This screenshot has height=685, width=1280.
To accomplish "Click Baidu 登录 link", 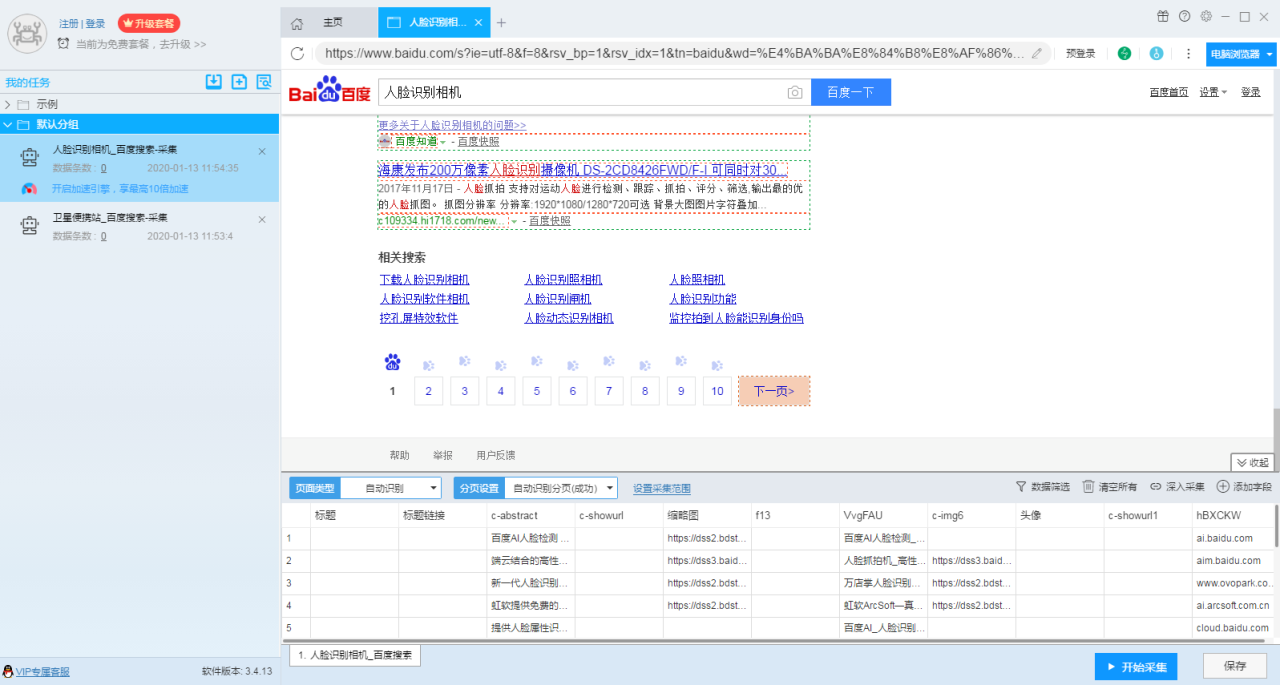I will 1251,92.
